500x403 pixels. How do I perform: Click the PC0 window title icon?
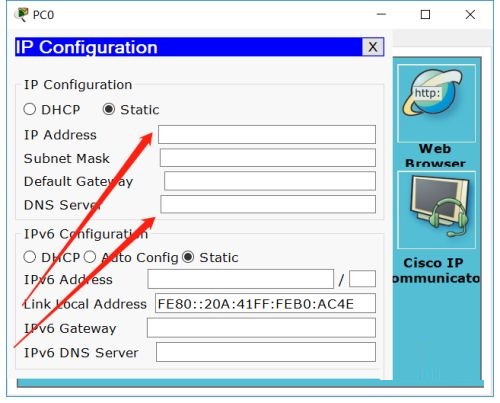tap(21, 15)
